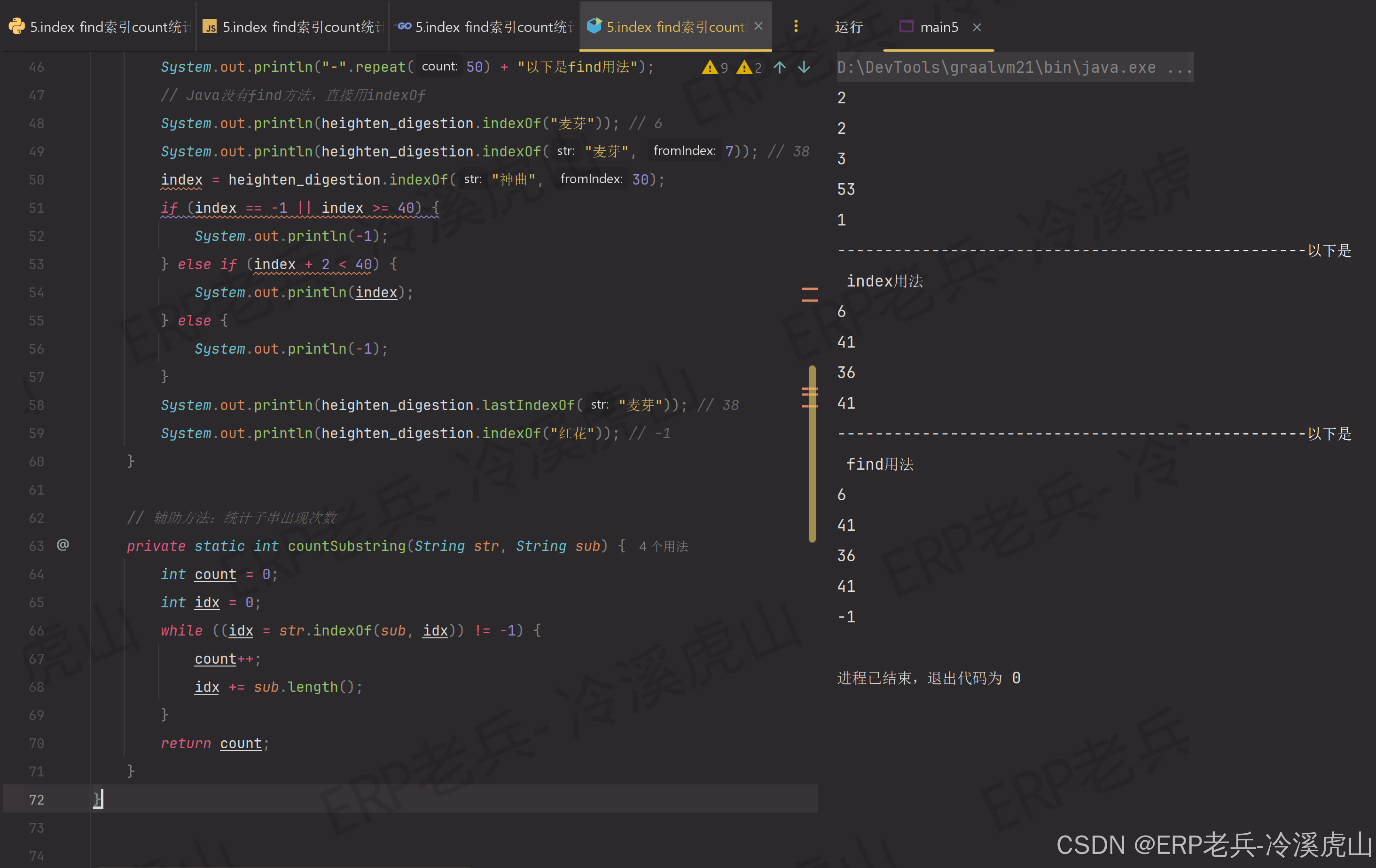
Task: Go to next highlighted error arrow
Action: click(x=804, y=67)
